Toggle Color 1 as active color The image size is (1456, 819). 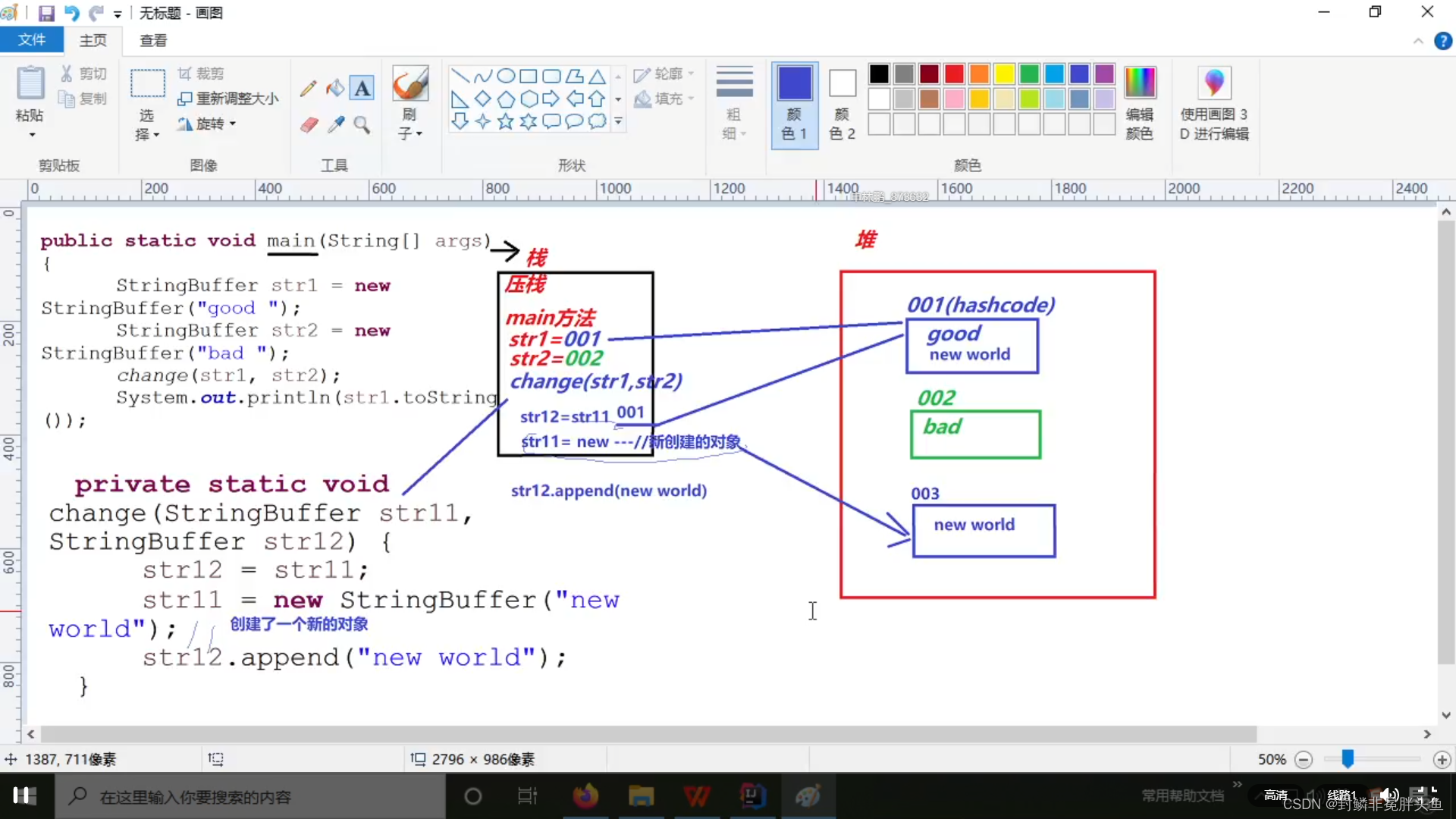795,105
